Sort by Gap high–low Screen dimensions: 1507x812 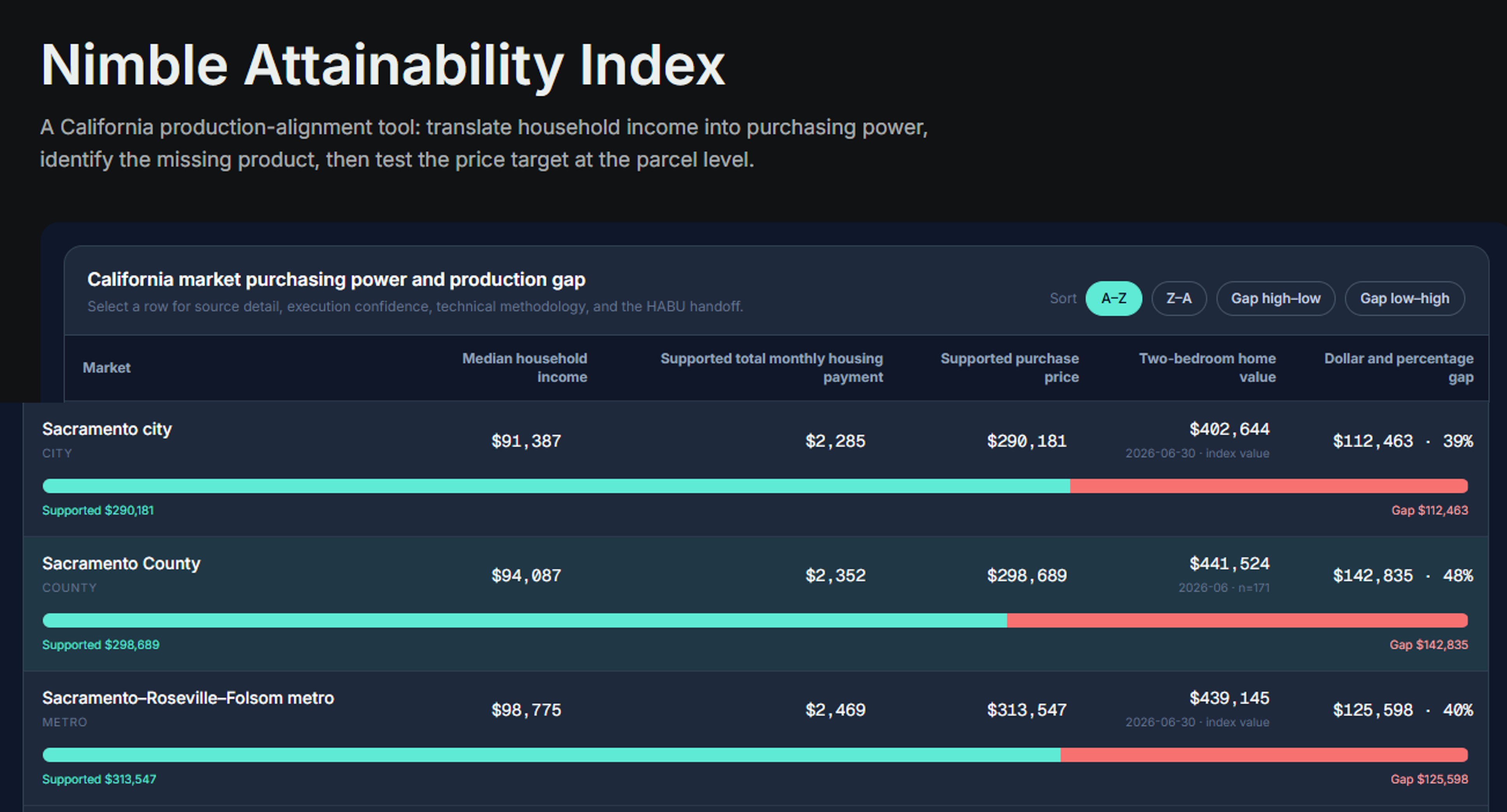click(x=1275, y=298)
